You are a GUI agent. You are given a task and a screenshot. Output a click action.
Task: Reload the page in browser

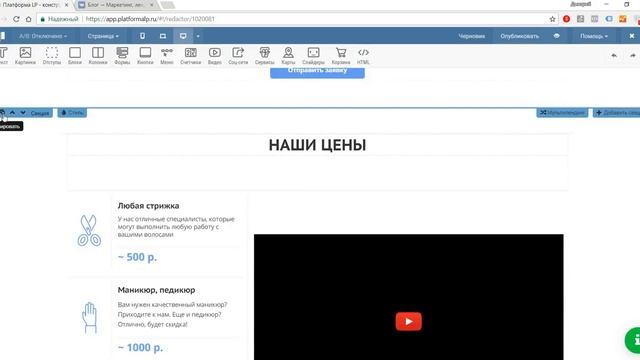pyautogui.click(x=16, y=19)
